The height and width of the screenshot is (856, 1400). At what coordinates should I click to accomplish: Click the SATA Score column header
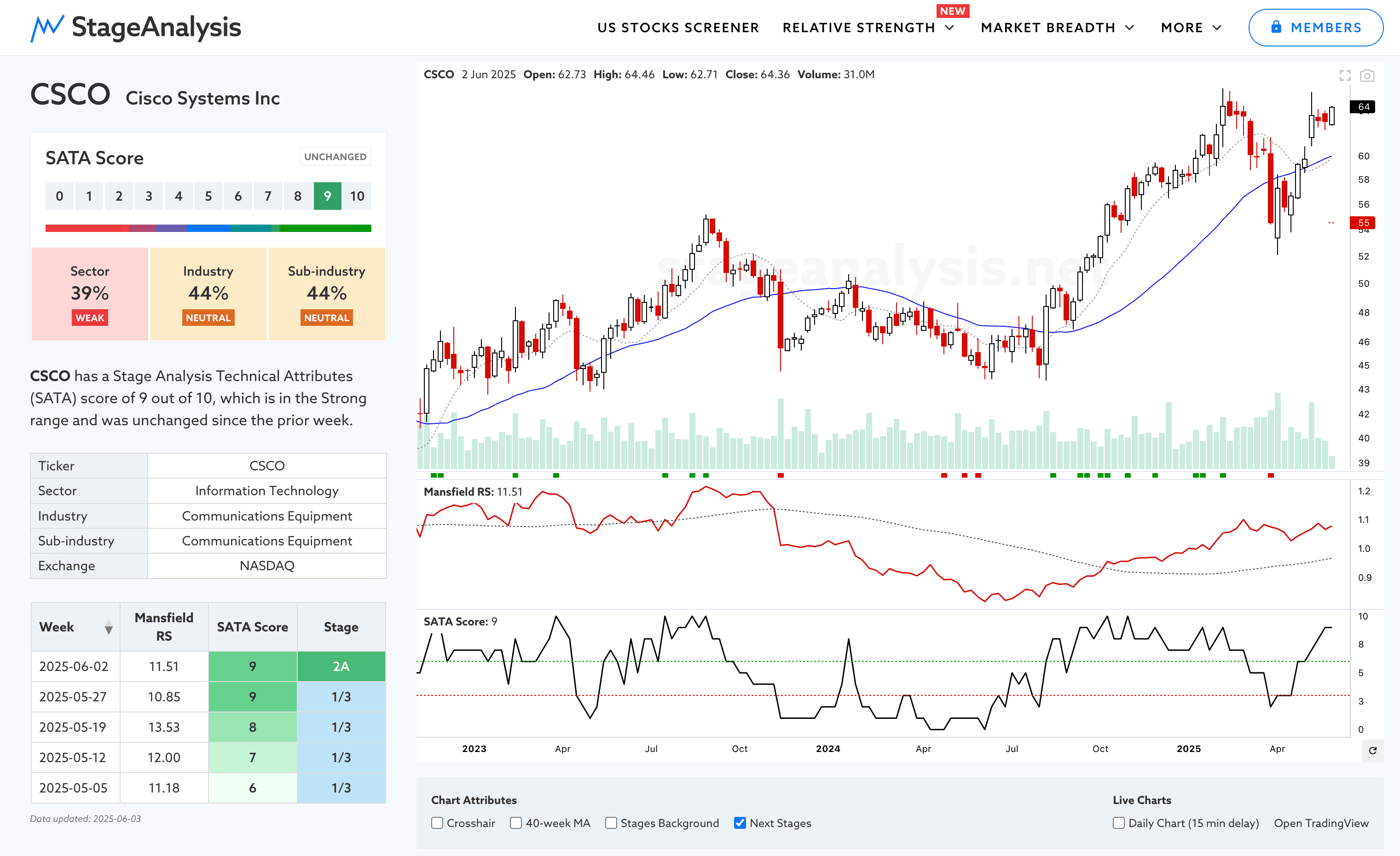[253, 627]
